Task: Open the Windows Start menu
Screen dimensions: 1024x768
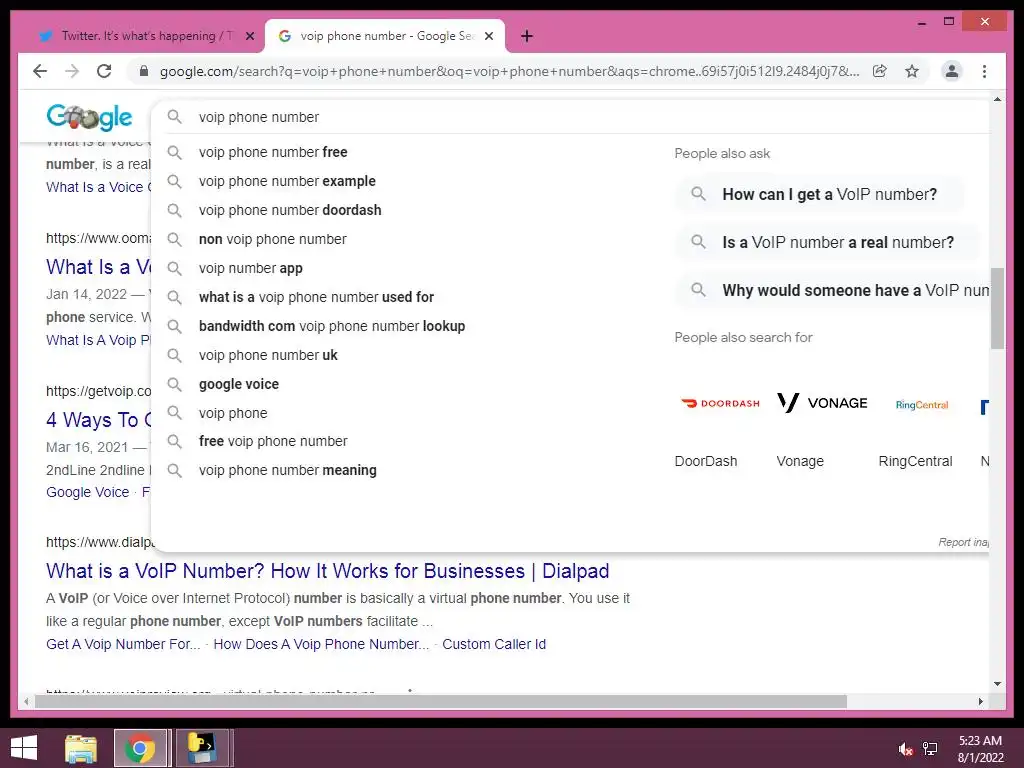Action: pyautogui.click(x=24, y=748)
